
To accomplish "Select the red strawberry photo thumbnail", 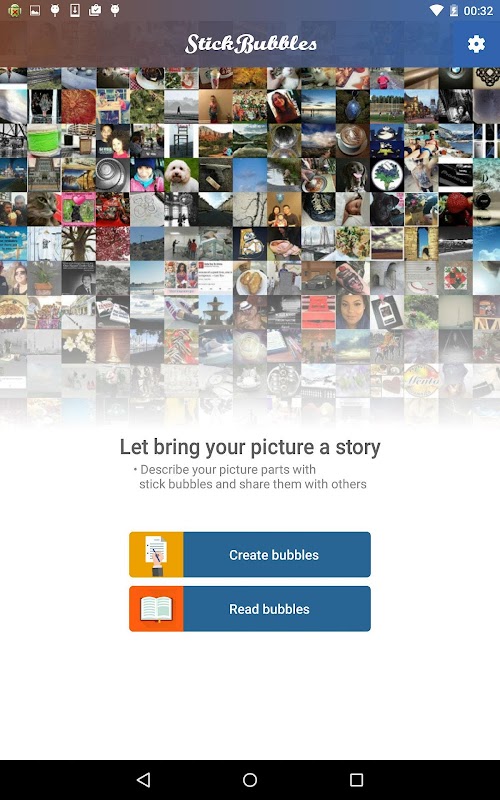I will 456,209.
